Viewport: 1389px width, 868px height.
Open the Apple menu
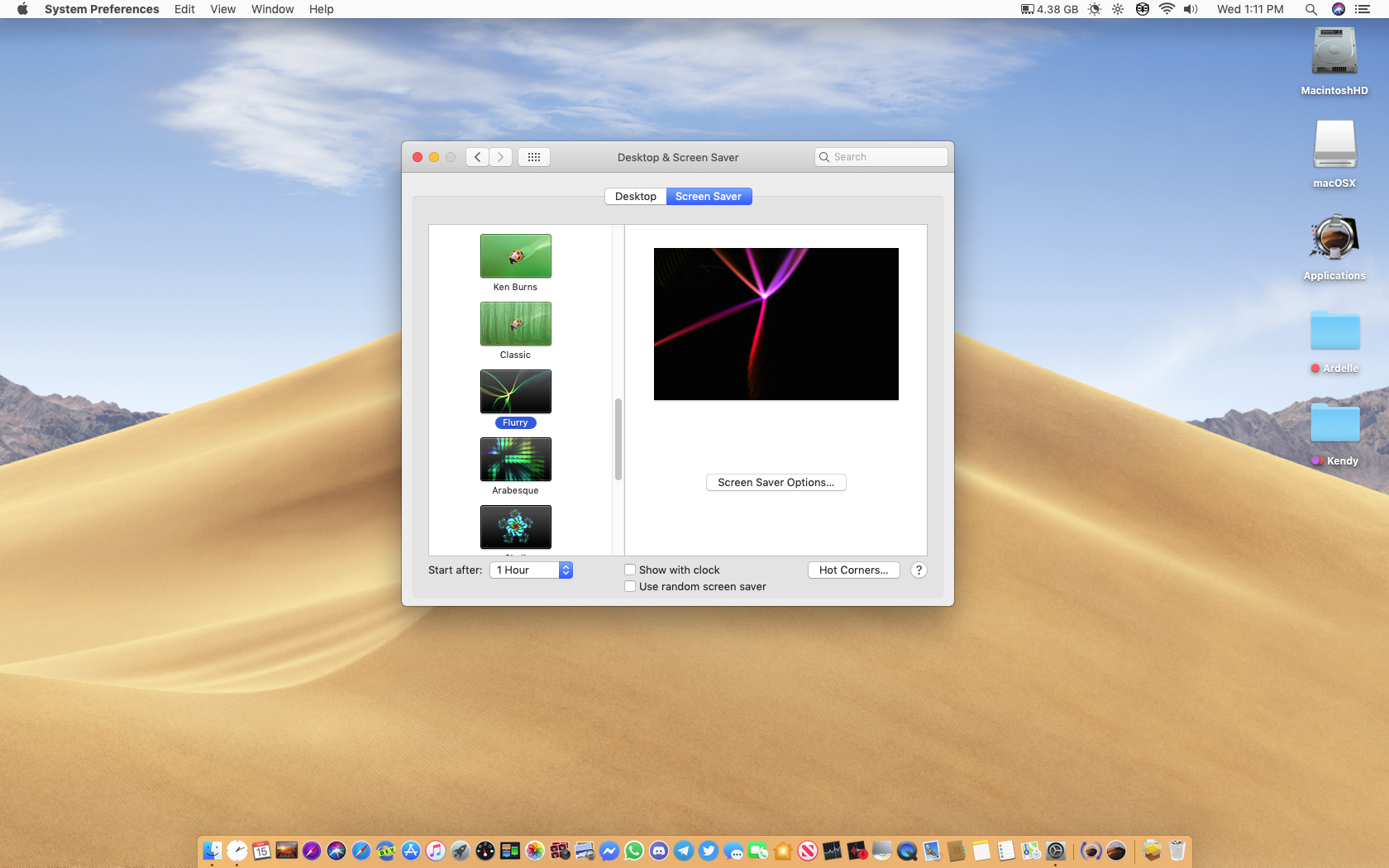[22, 9]
